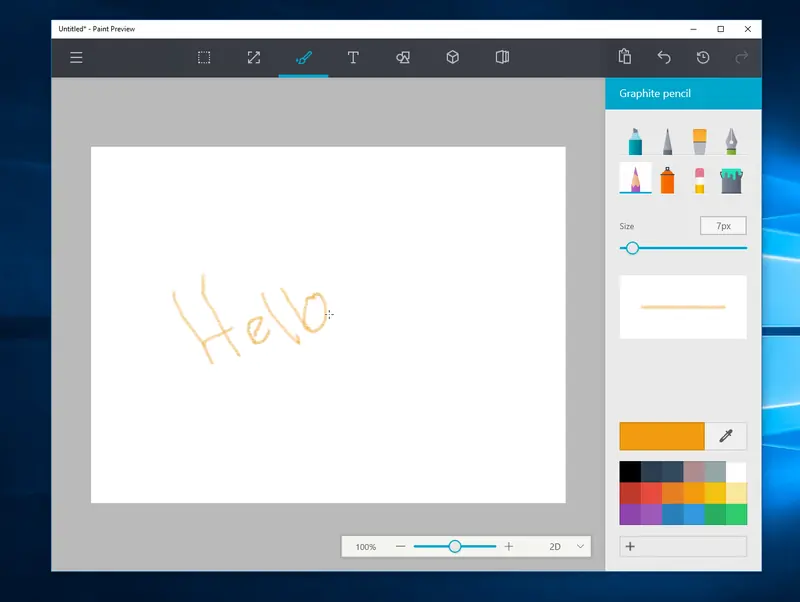
Task: Open the Stickers tool
Action: coord(402,57)
